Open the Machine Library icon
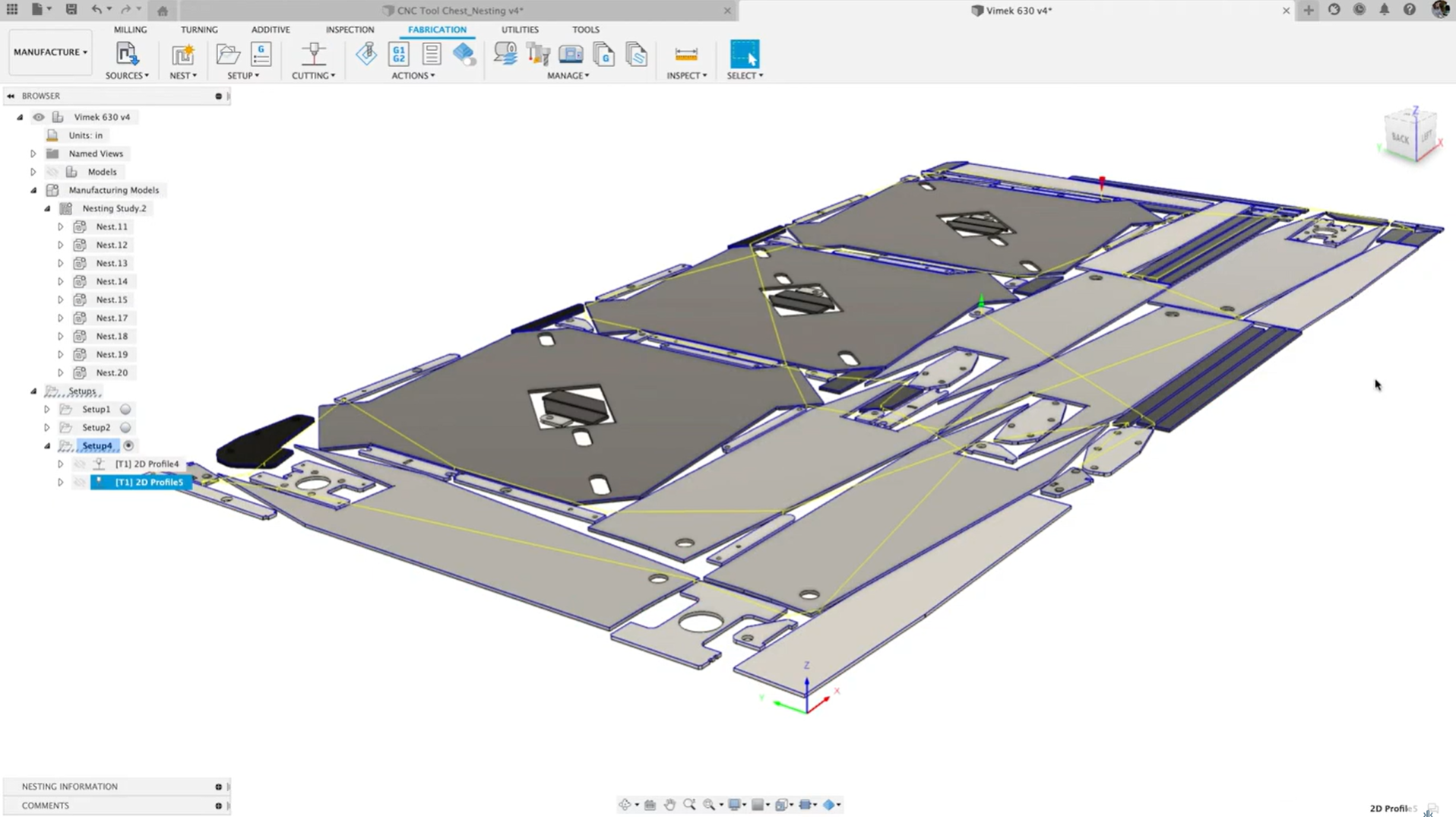 point(571,54)
